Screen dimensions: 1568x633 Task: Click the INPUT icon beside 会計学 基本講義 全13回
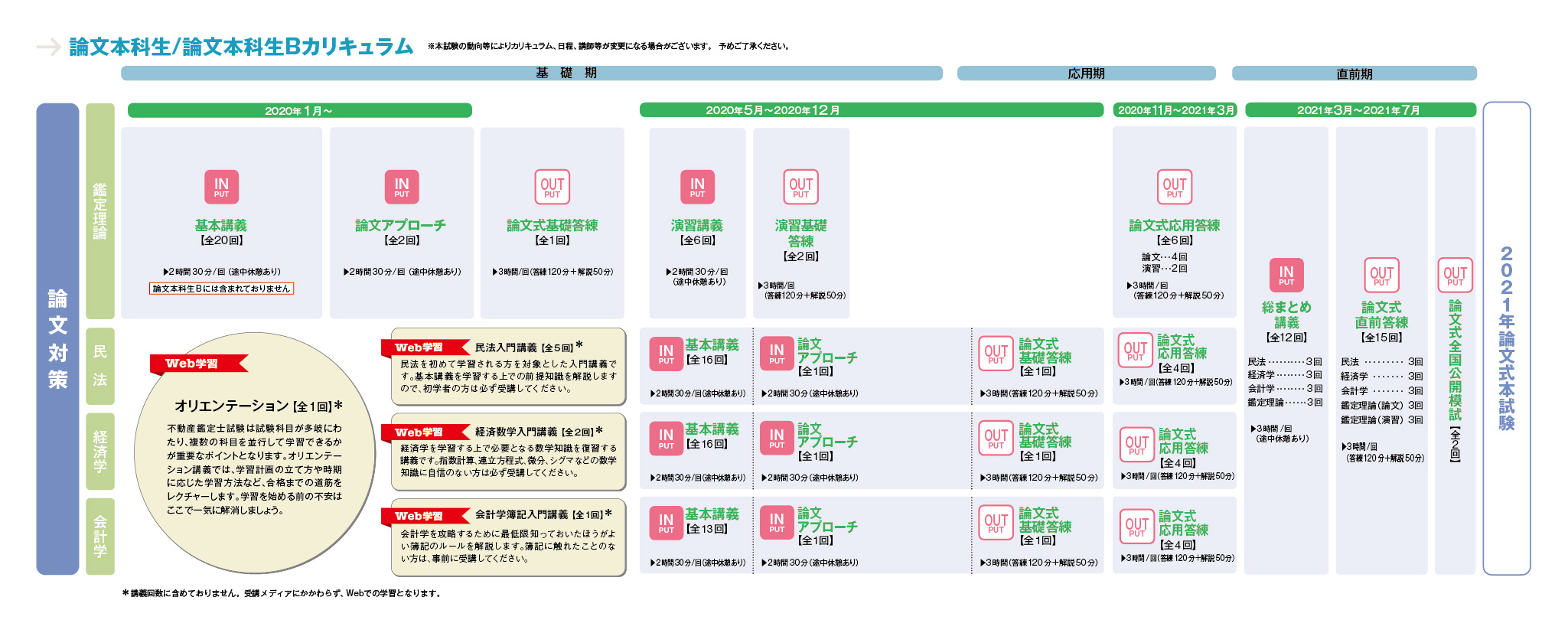[x=666, y=523]
